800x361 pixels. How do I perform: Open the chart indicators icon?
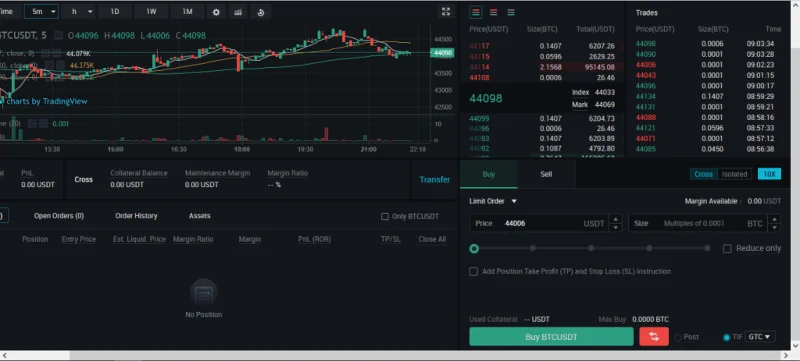[238, 12]
